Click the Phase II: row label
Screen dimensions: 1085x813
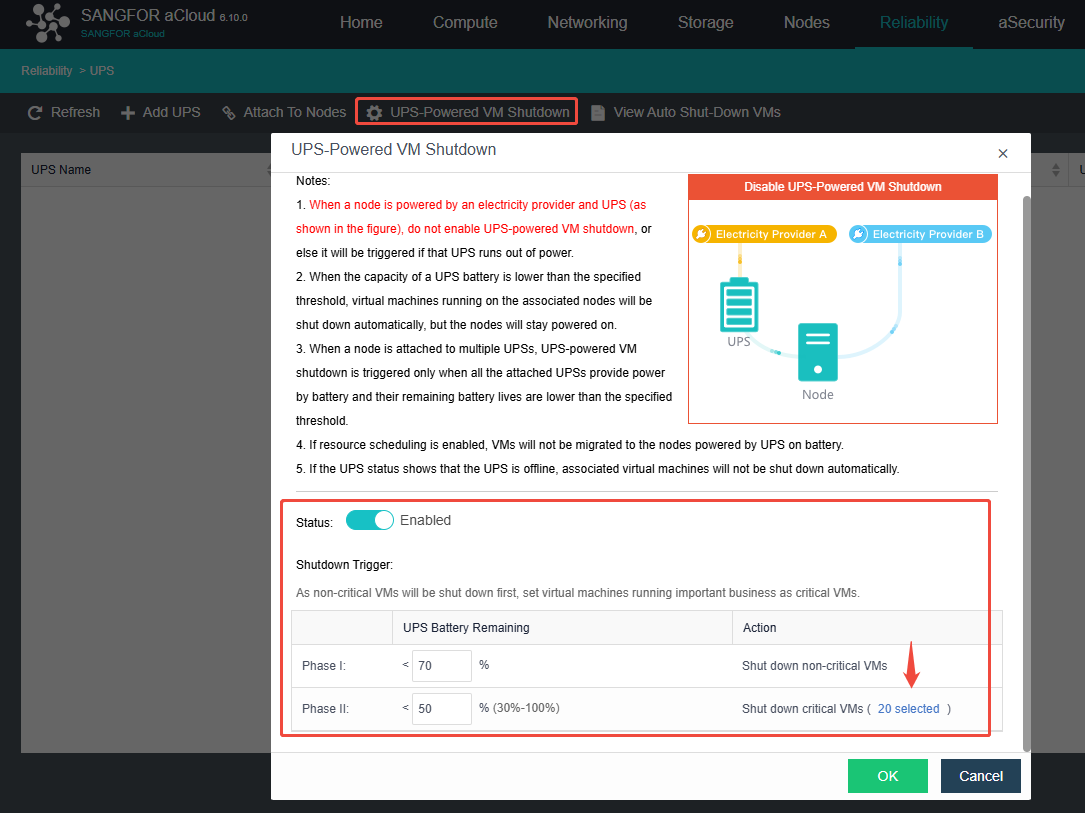pyautogui.click(x=325, y=709)
